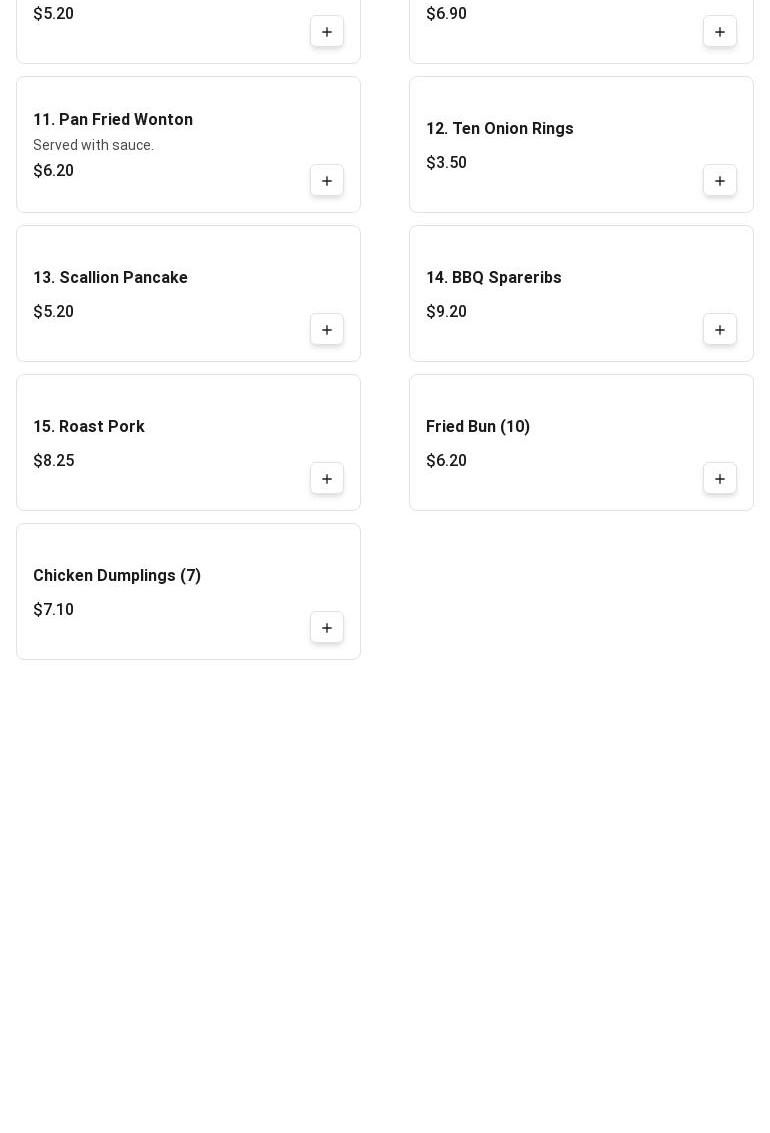Image resolution: width=770 pixels, height=1133 pixels.
Task: Click the $3.50 Onion Rings price
Action: [x=446, y=163]
